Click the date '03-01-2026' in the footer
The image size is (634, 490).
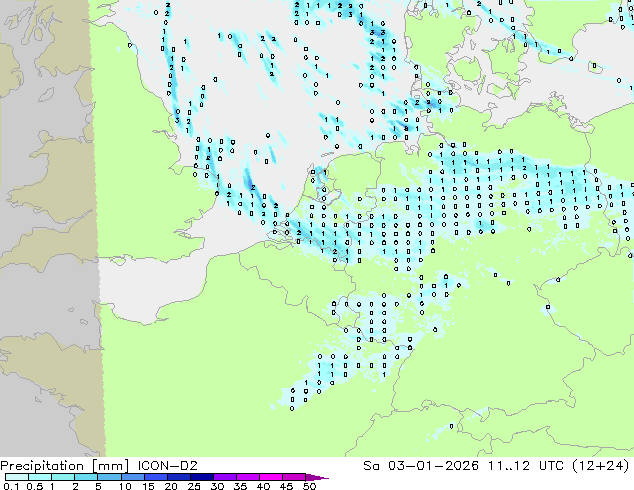pyautogui.click(x=433, y=466)
